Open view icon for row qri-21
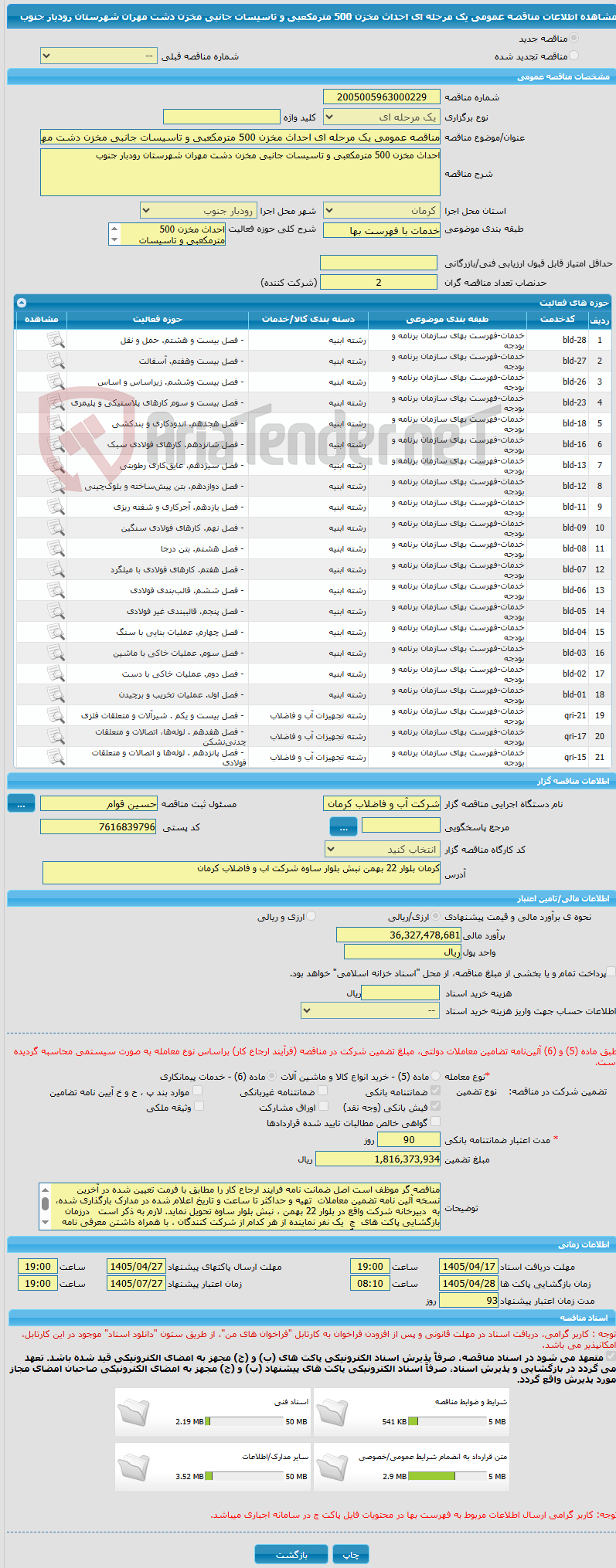616x1568 pixels. coord(56,714)
